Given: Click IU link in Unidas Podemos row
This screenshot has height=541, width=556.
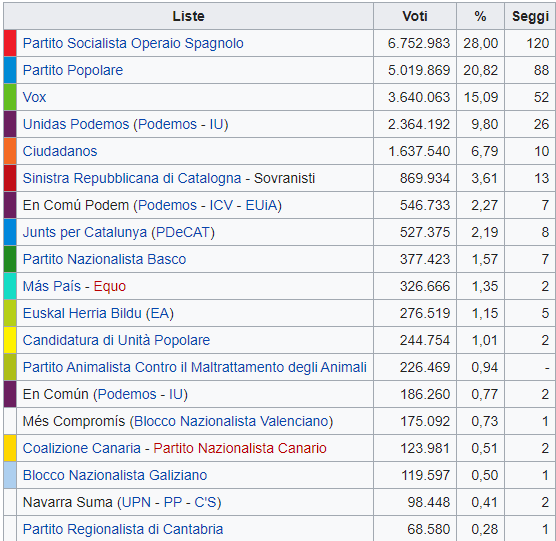Looking at the screenshot, I should (x=216, y=124).
